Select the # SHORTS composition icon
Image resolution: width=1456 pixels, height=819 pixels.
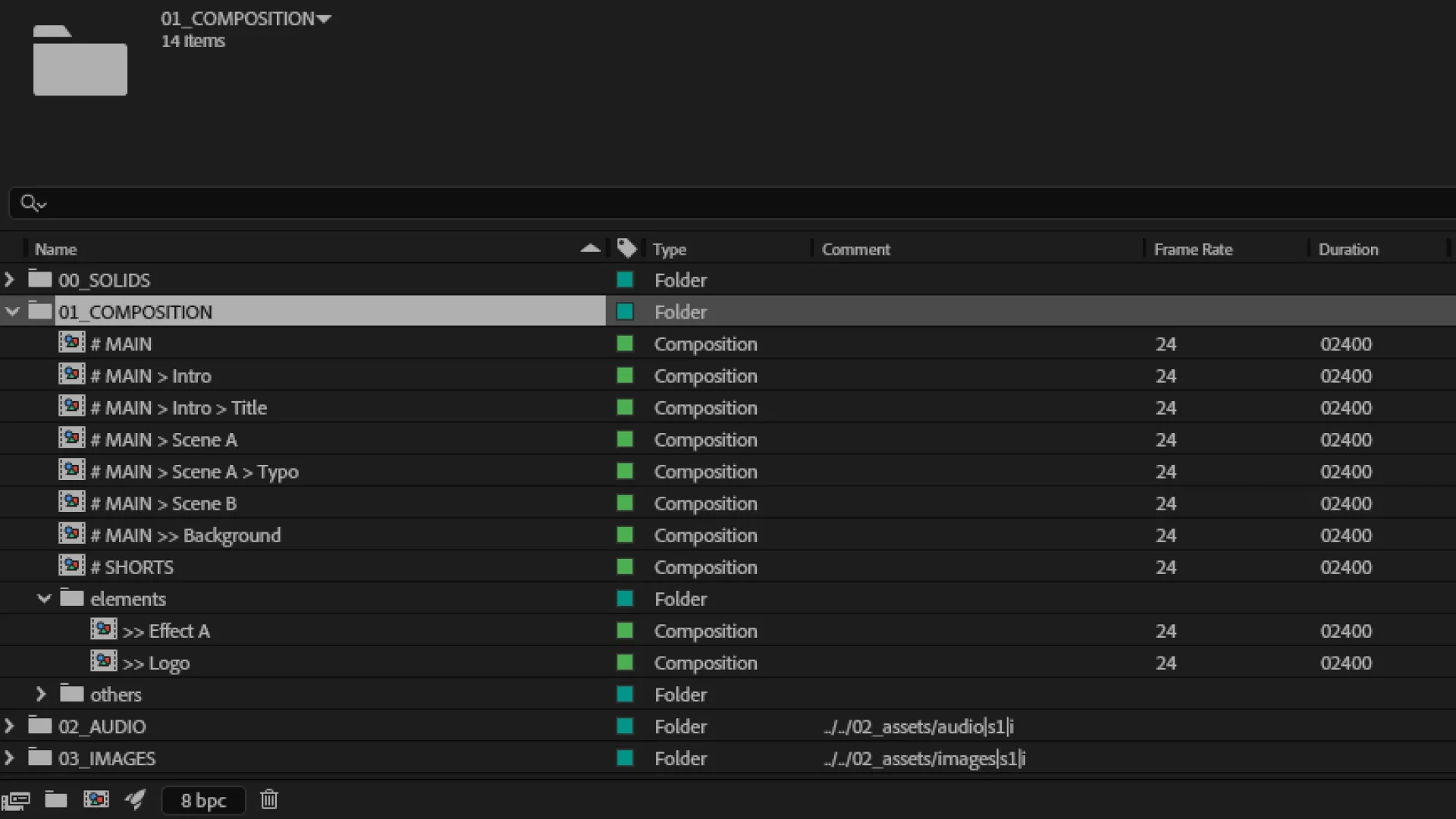pos(72,566)
